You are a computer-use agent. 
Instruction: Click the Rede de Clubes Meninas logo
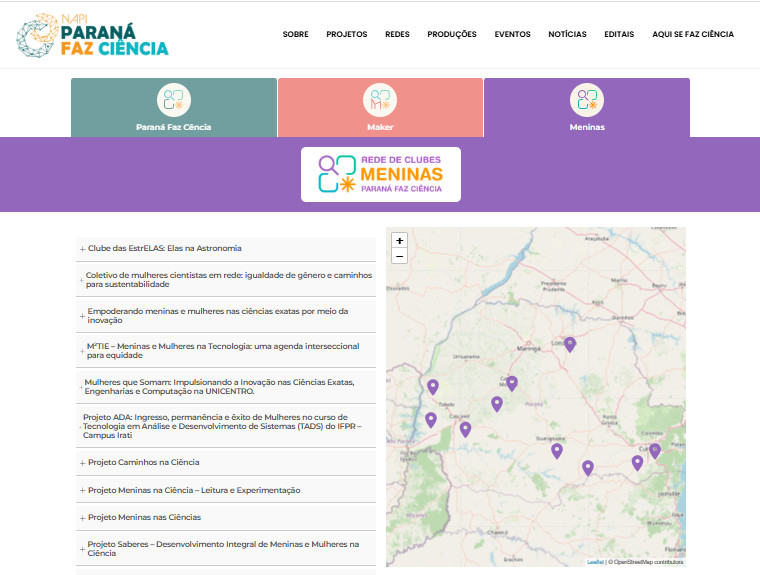coord(380,174)
